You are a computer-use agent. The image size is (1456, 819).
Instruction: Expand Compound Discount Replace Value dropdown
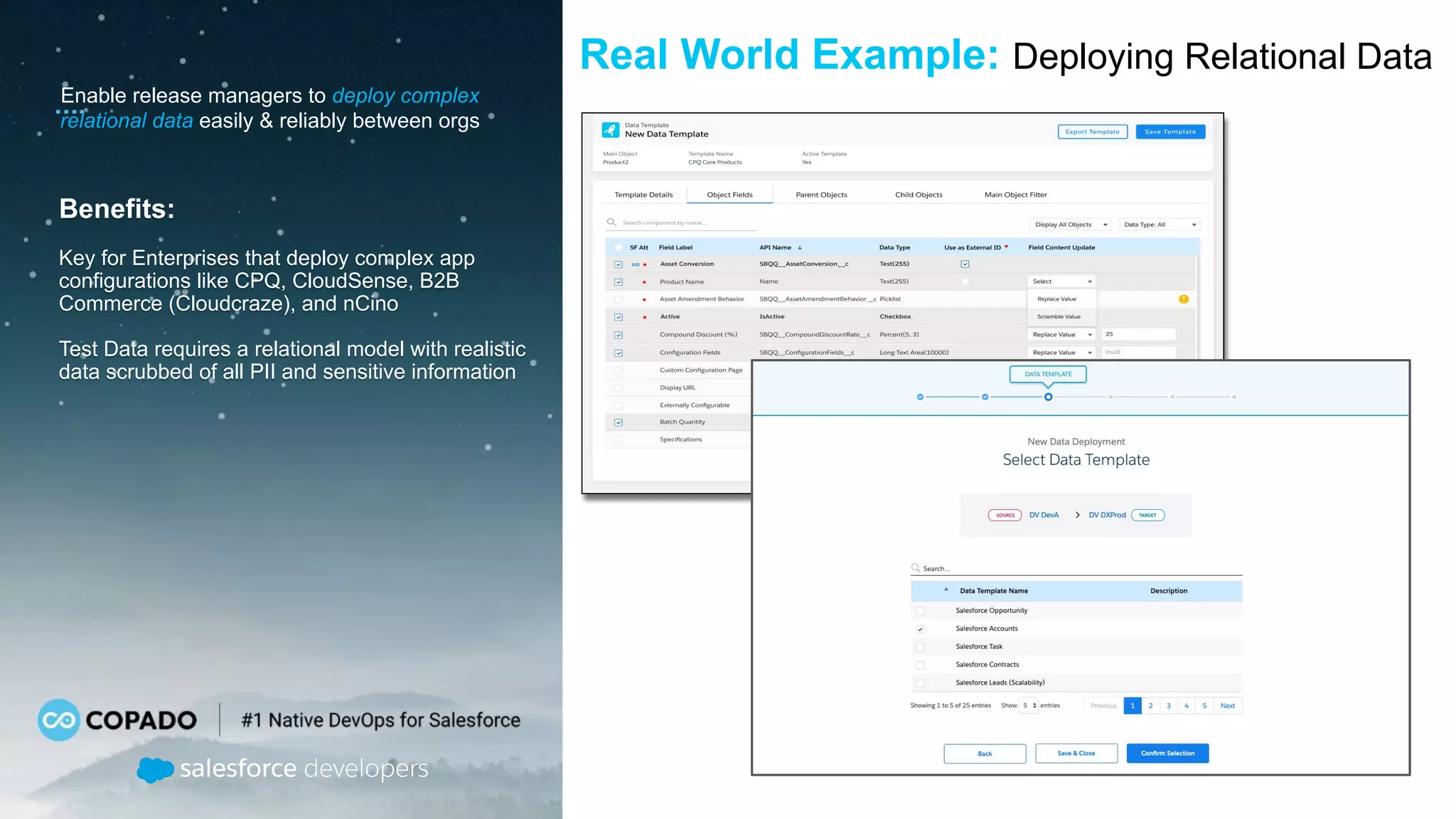pos(1061,335)
